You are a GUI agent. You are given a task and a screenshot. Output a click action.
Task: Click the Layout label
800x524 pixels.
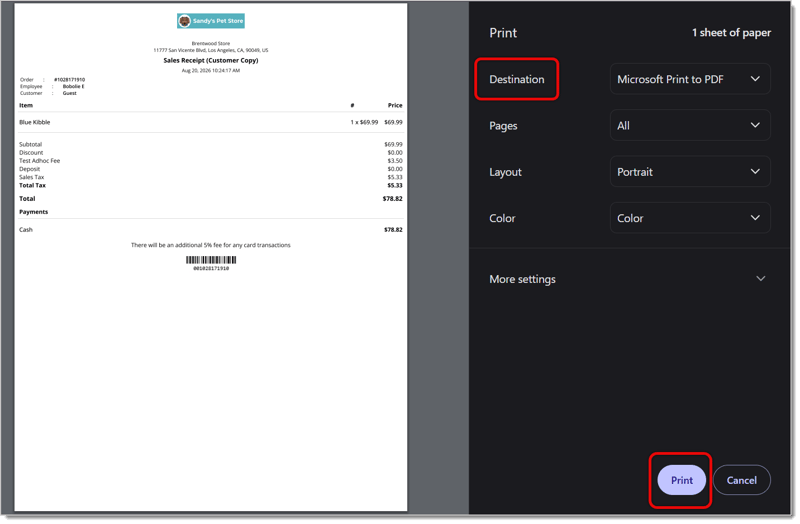(508, 172)
